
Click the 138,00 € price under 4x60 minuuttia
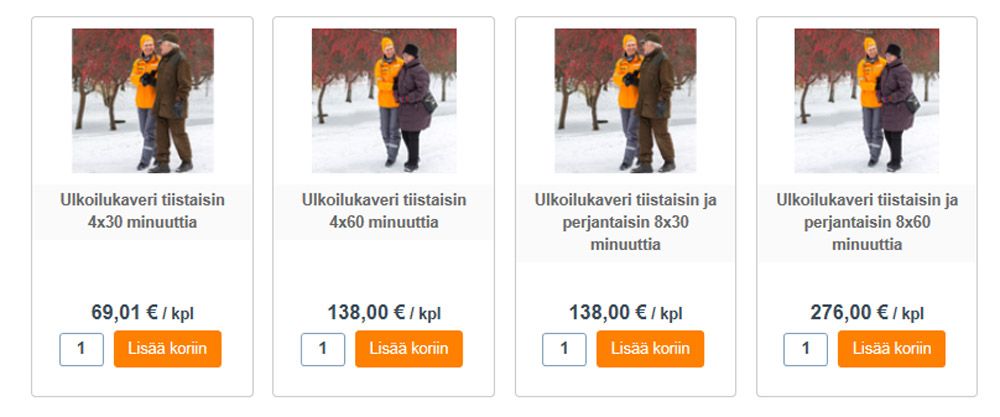pyautogui.click(x=367, y=312)
